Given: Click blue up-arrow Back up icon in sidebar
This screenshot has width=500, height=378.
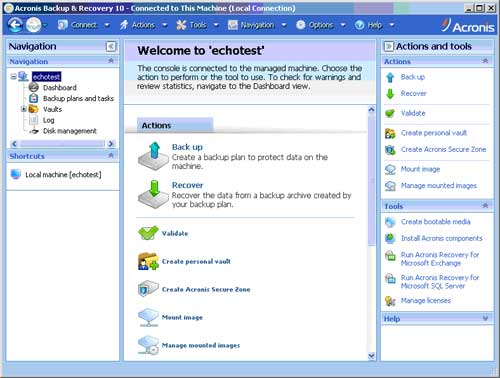Looking at the screenshot, I should pyautogui.click(x=390, y=77).
